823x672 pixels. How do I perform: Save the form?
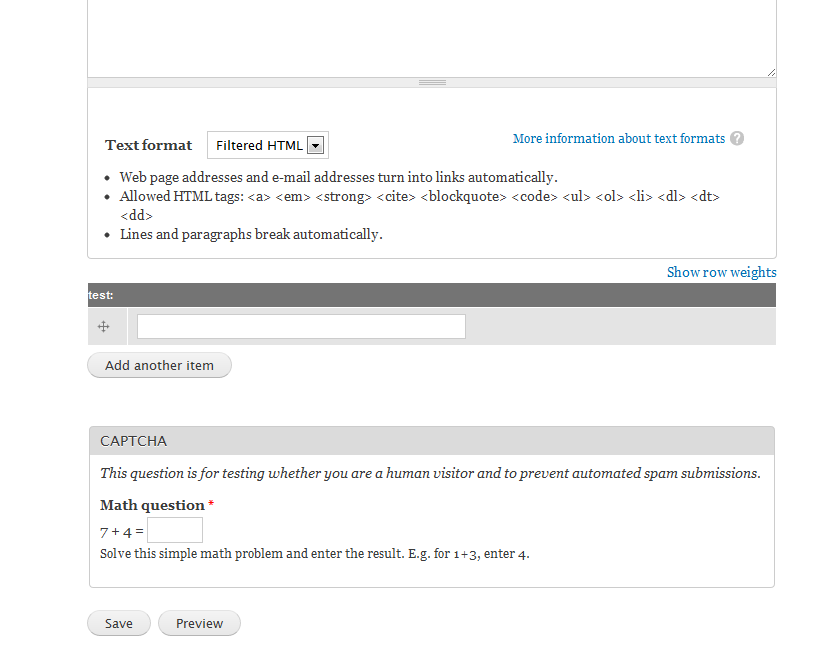[118, 622]
